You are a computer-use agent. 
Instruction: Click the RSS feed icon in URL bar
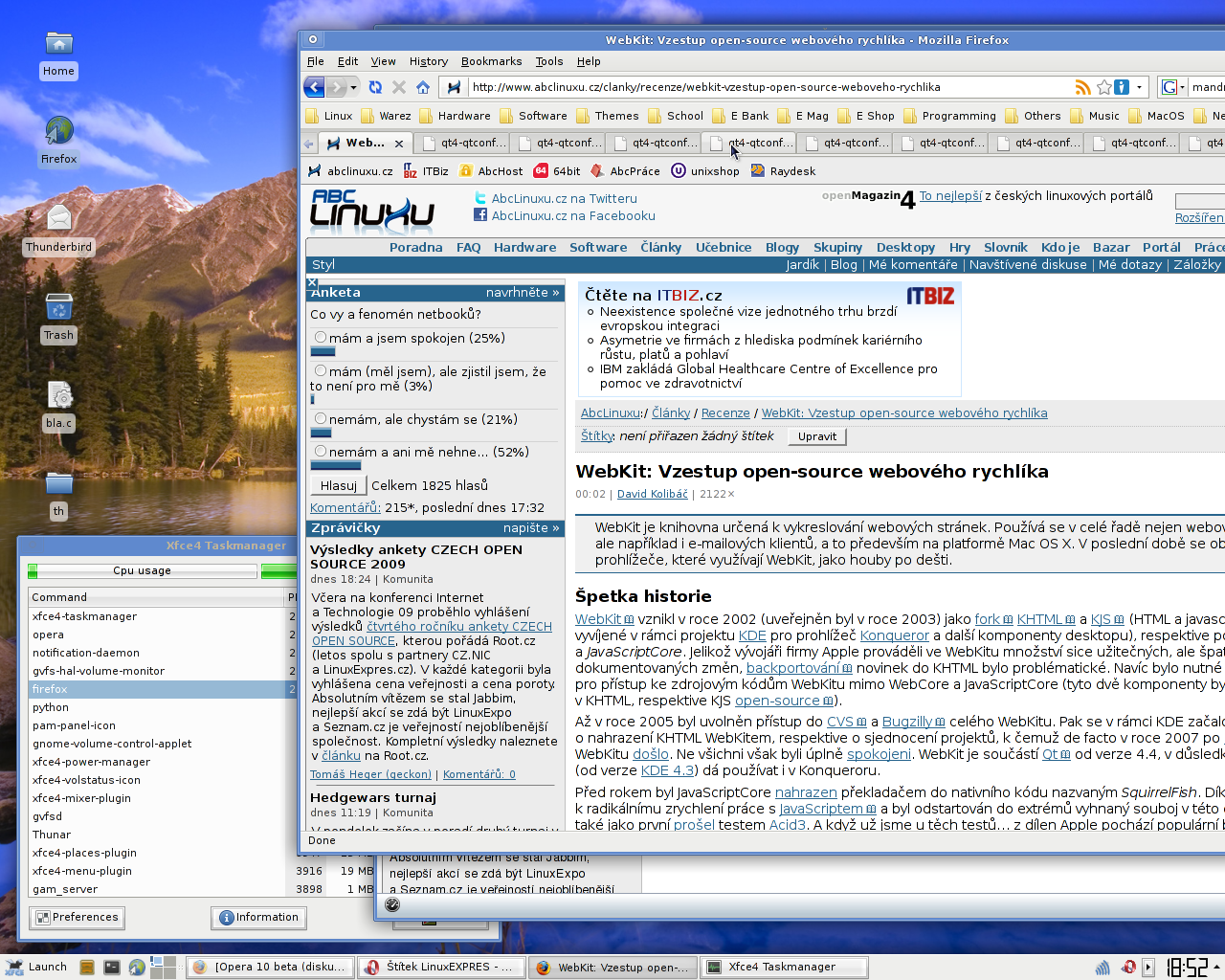click(1082, 87)
